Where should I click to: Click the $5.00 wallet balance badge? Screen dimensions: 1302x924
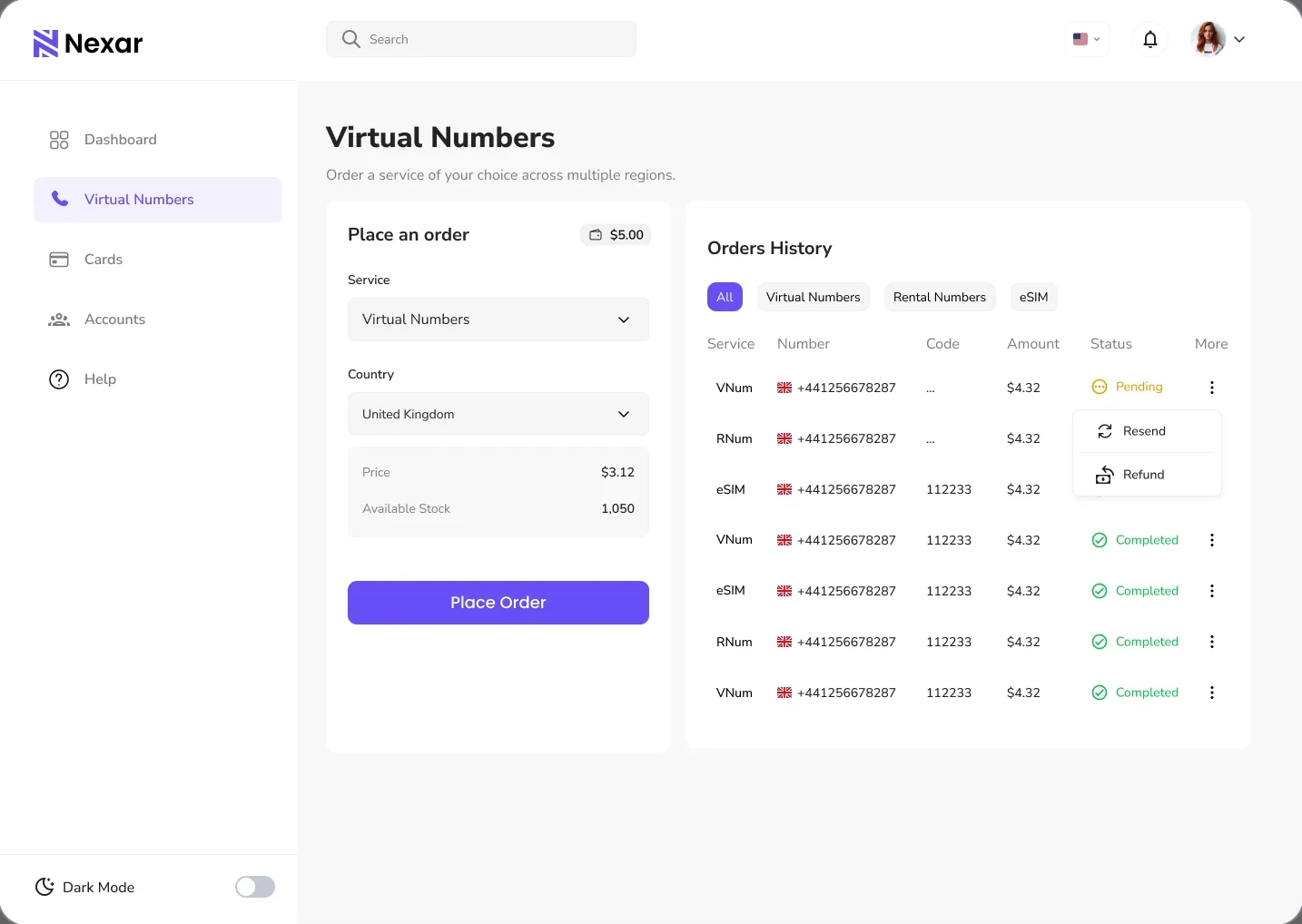point(616,235)
